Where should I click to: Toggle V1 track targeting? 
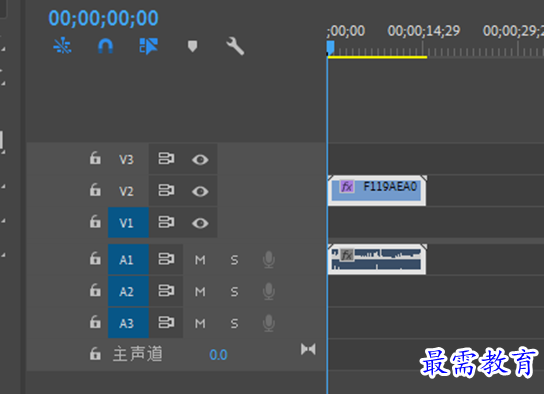[128, 223]
